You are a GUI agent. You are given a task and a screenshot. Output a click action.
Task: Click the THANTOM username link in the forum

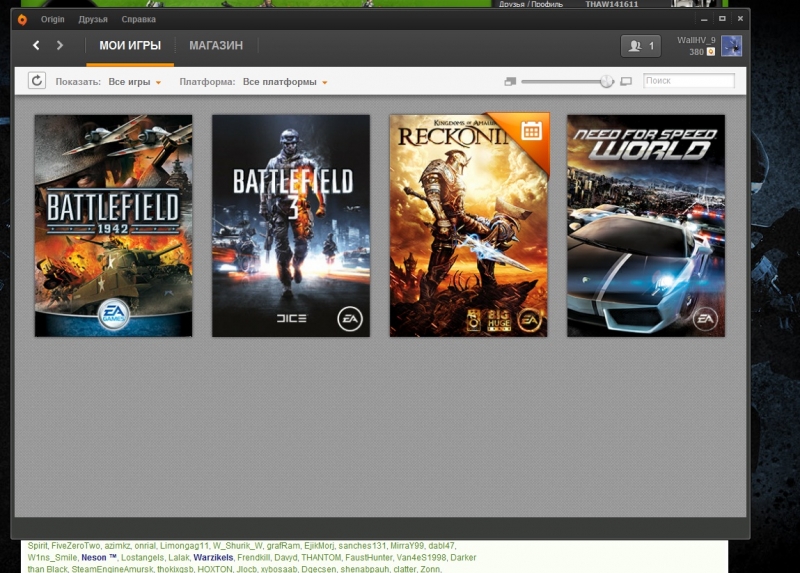pyautogui.click(x=320, y=558)
